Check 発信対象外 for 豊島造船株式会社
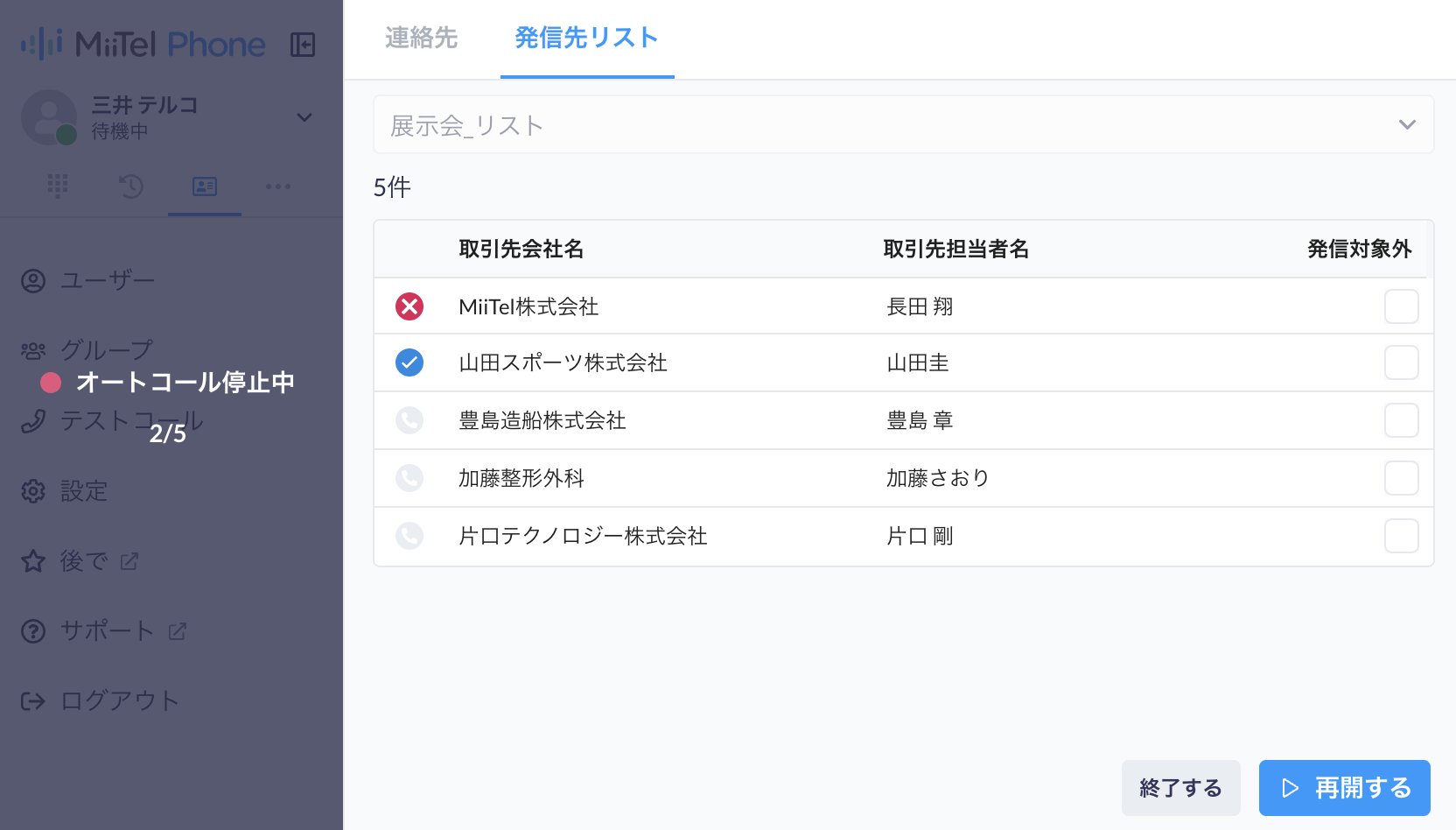This screenshot has height=830, width=1456. click(1402, 420)
